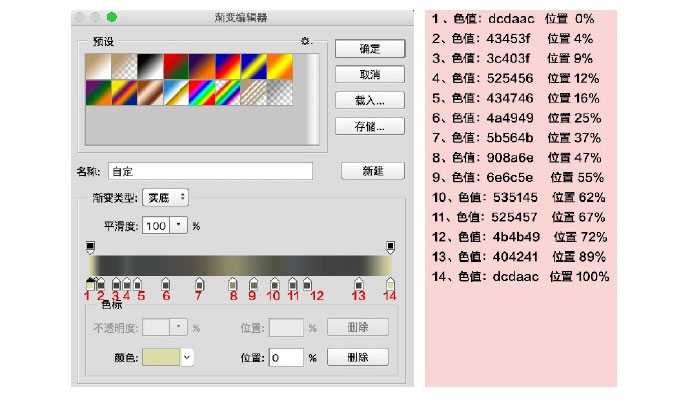Viewport: 690px width, 414px height.
Task: Select color stop number 8 marker
Action: pos(233,284)
